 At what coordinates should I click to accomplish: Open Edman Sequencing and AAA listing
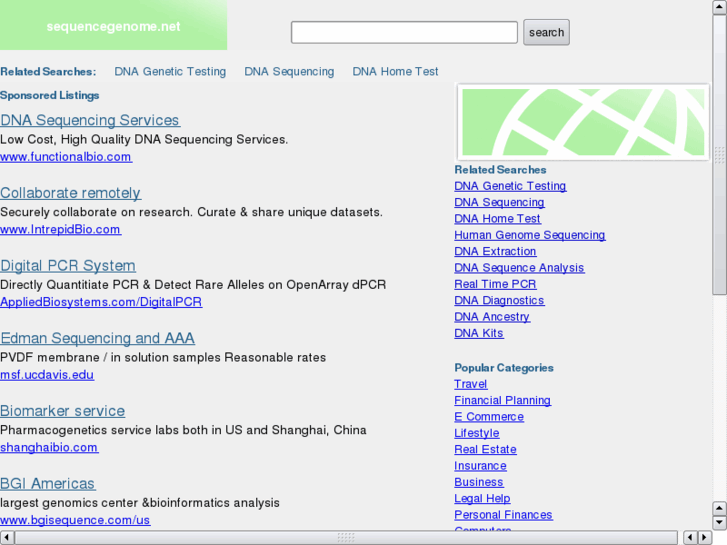[97, 338]
